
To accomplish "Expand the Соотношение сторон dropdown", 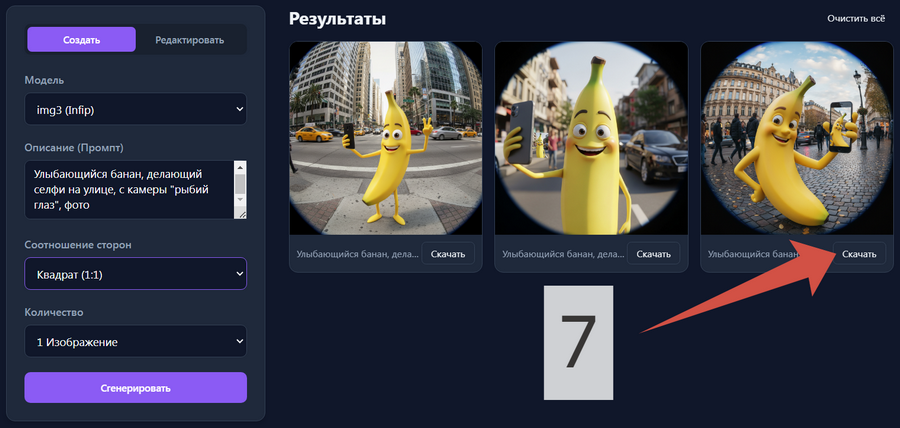I will pos(135,273).
